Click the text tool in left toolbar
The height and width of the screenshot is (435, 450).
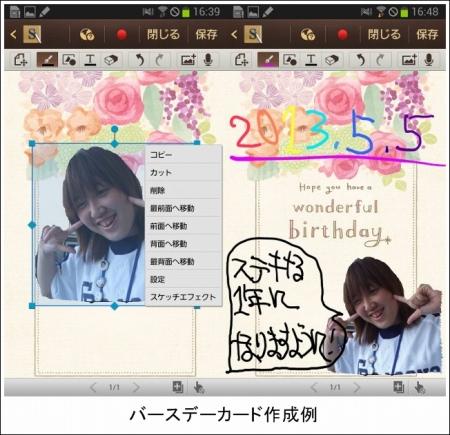[90, 60]
